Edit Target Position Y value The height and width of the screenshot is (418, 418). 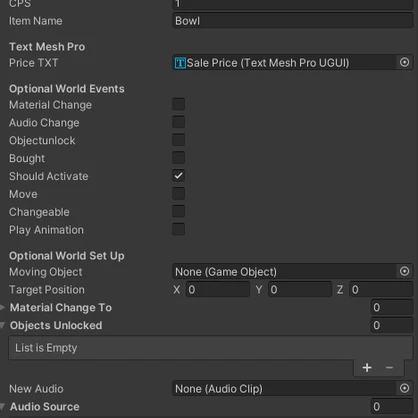coord(300,289)
